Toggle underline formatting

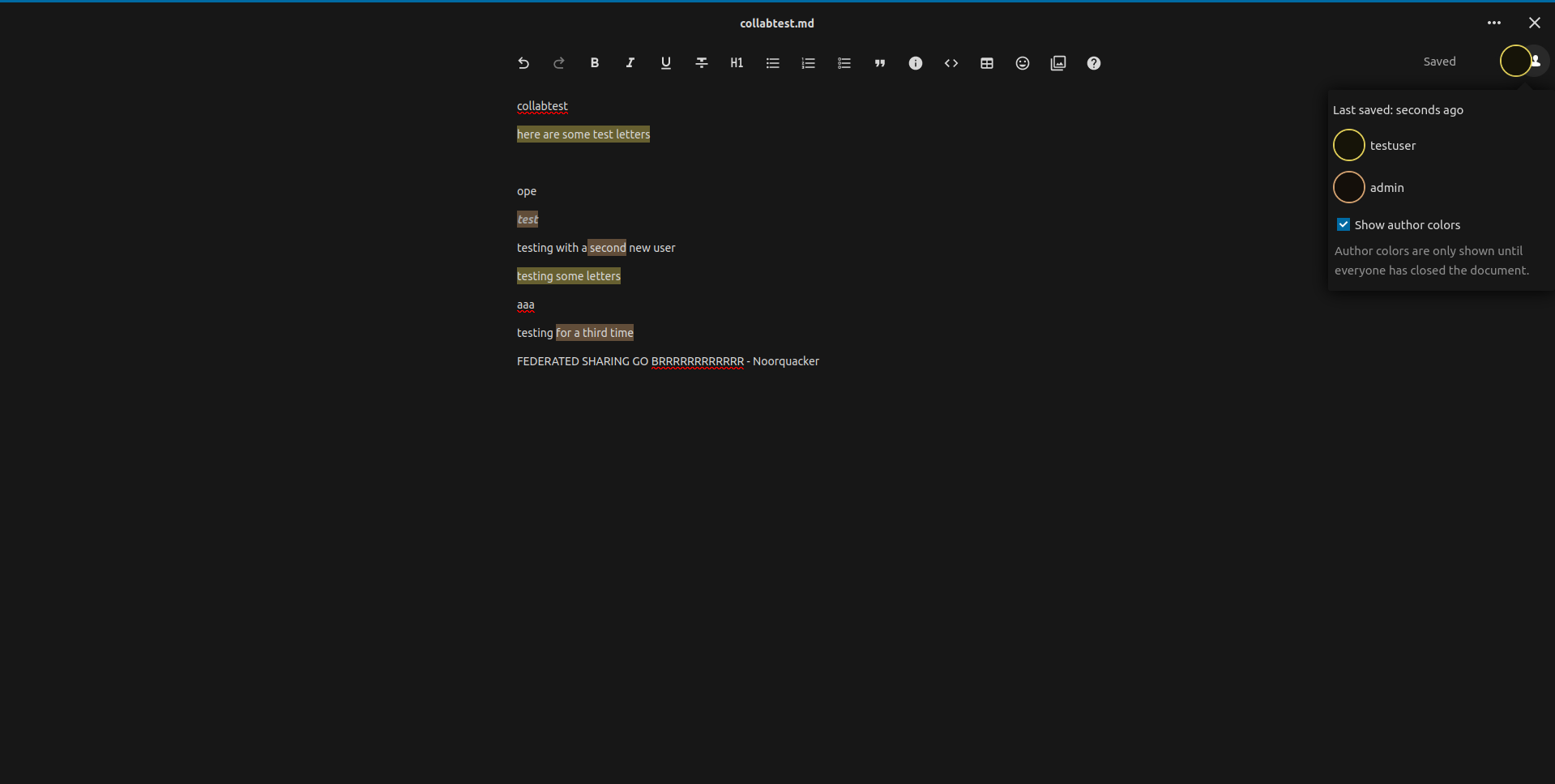point(665,62)
